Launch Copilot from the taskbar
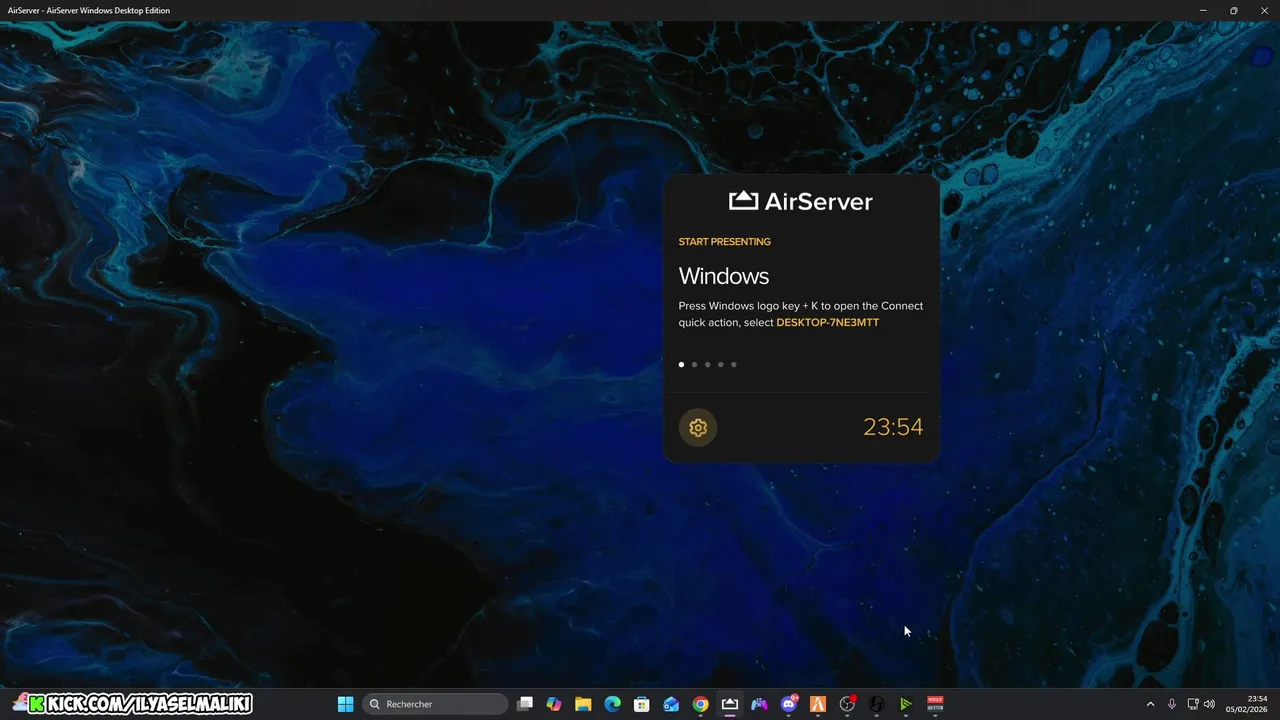The image size is (1280, 720). (x=554, y=704)
